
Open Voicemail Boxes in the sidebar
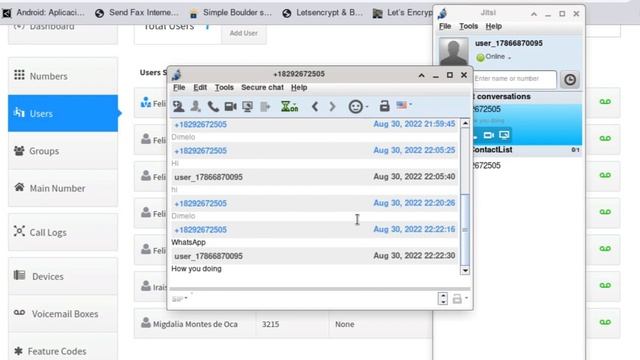63,314
